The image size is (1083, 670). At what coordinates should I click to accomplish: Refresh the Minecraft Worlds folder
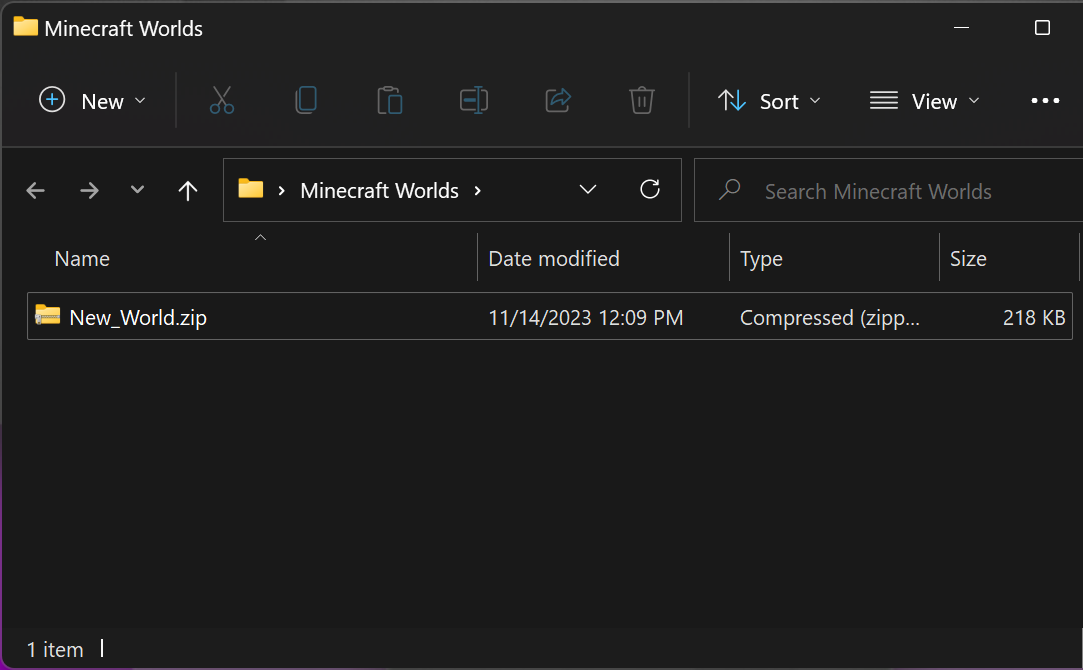[x=650, y=189]
